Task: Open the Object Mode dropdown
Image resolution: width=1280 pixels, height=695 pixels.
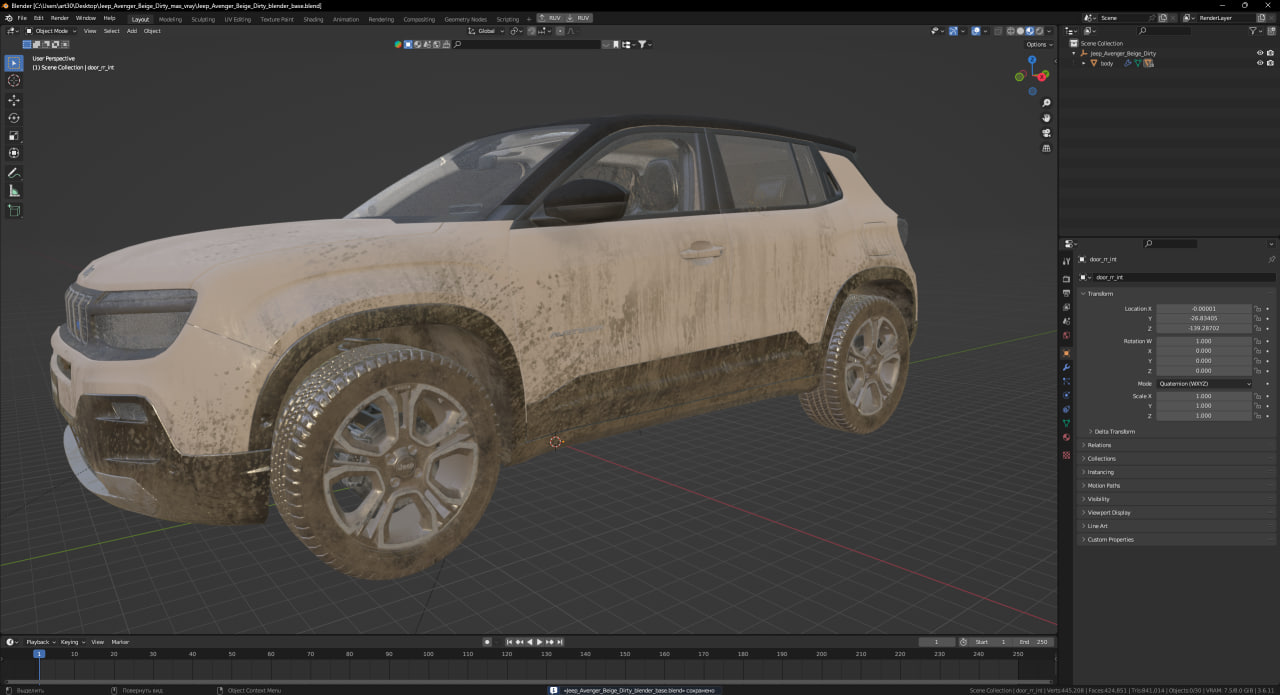Action: coord(51,31)
